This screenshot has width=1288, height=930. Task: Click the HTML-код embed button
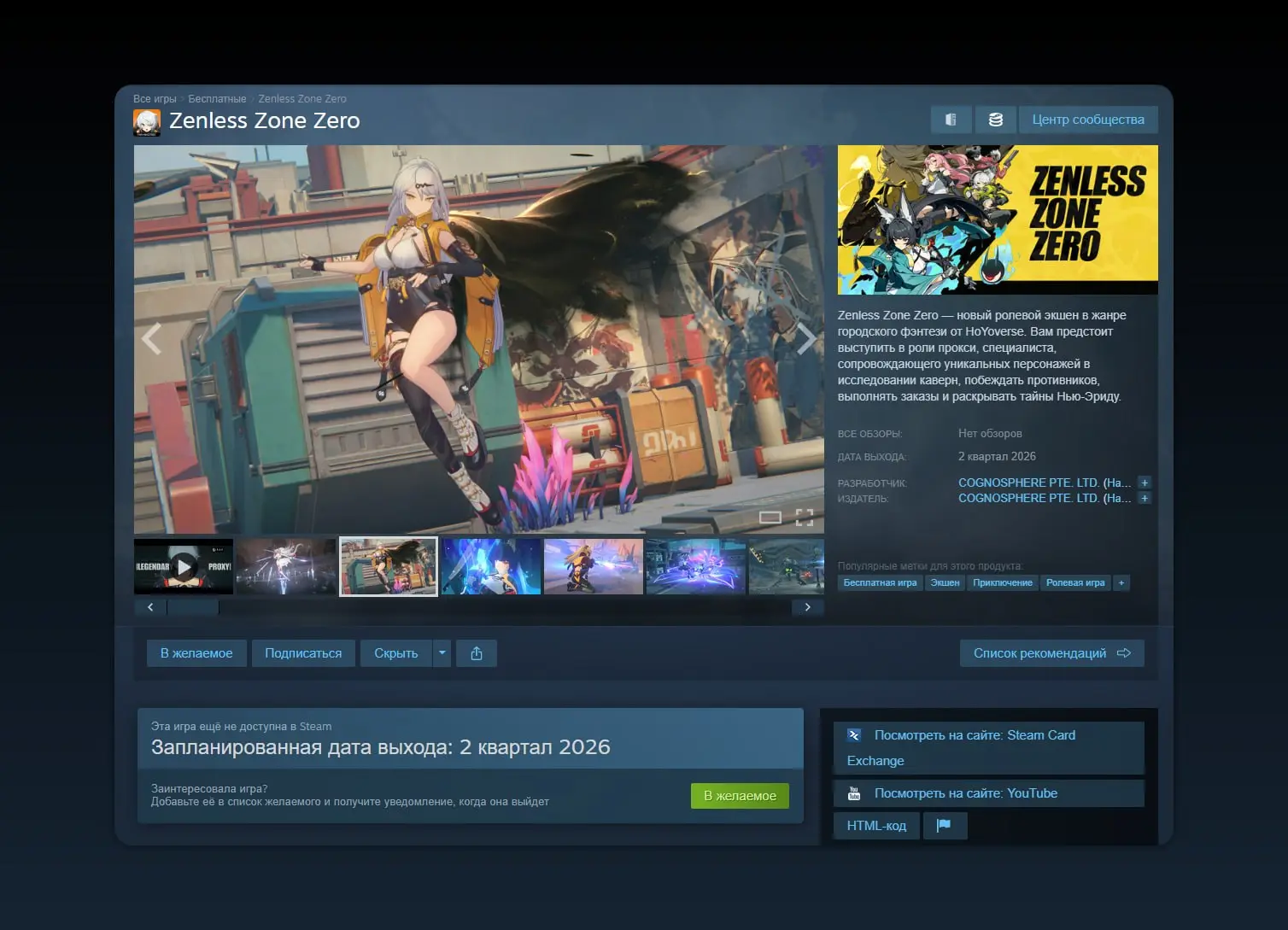click(x=876, y=826)
